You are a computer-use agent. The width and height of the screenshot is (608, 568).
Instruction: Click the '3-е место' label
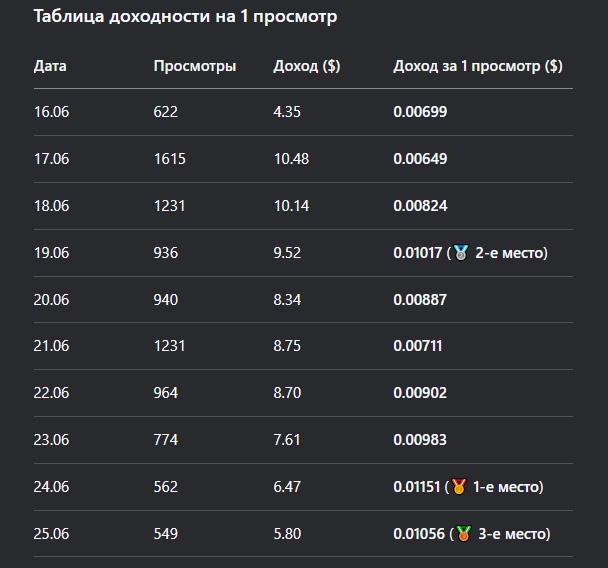click(513, 534)
